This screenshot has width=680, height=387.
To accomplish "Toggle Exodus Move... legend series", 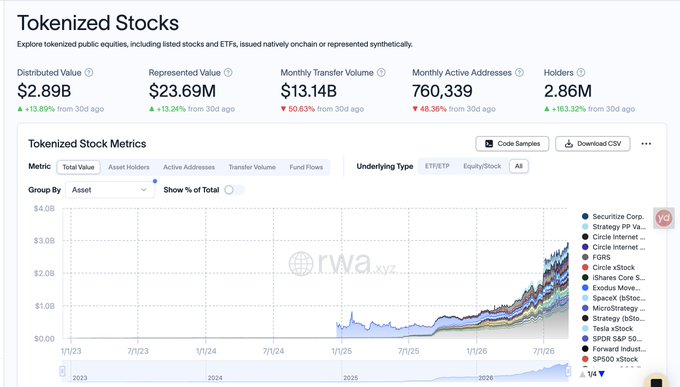I will coord(611,288).
